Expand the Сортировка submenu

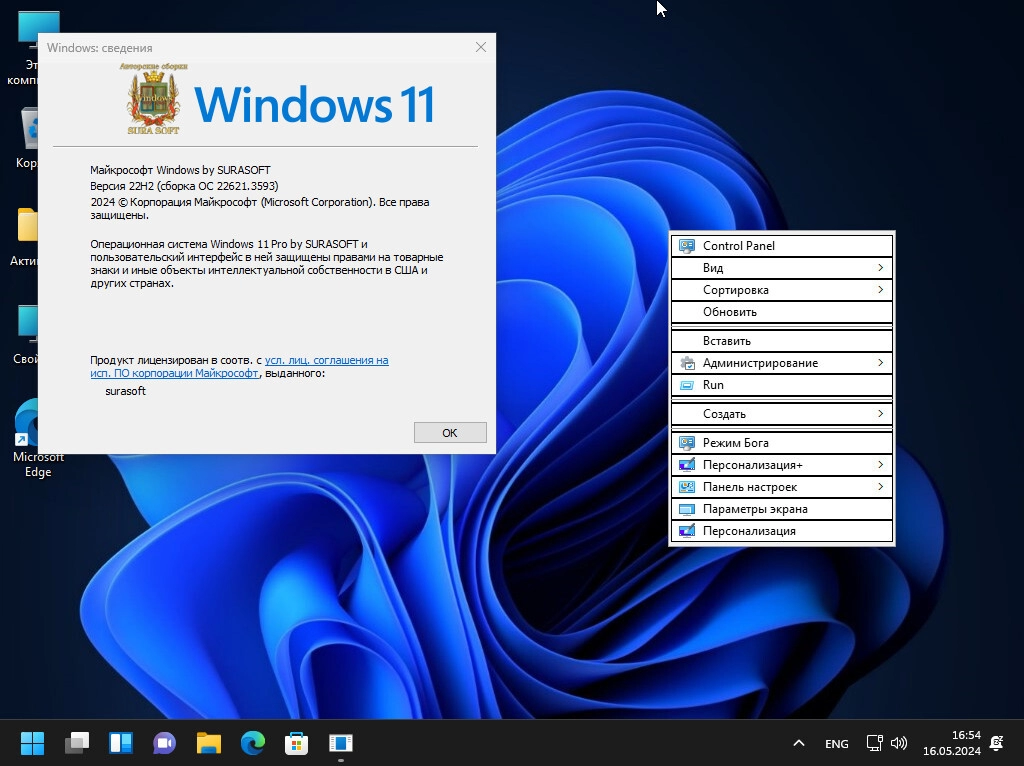tap(781, 290)
